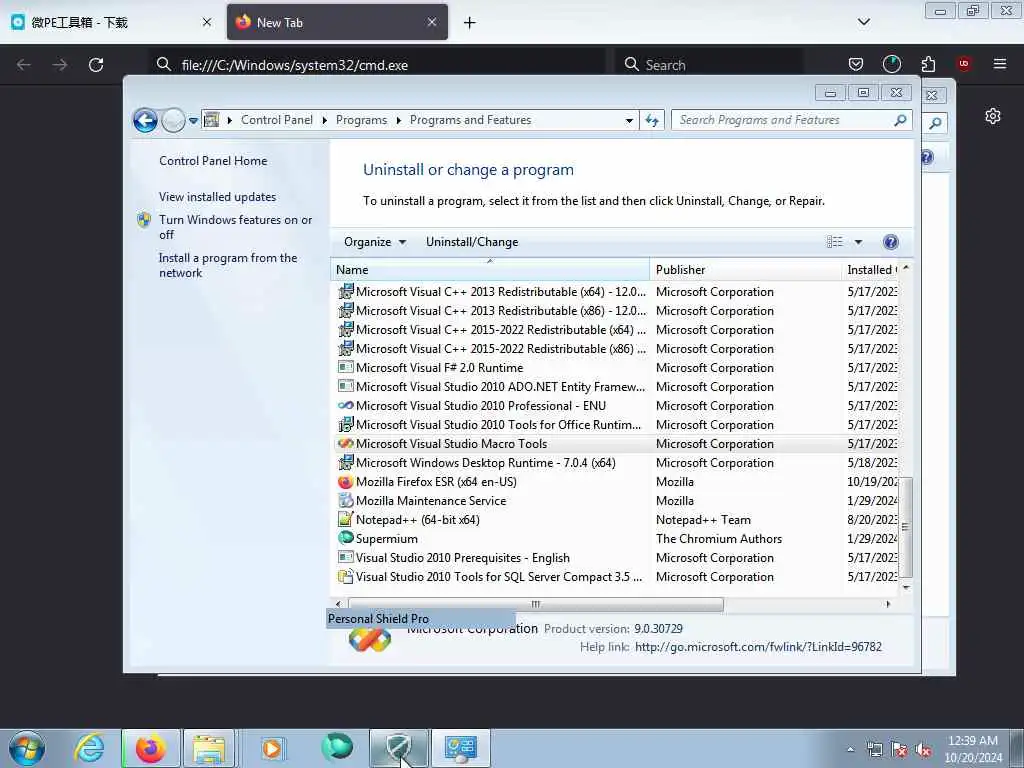Screen dimensions: 1024x768
Task: Click the horizontal scrollbar thumb of program list
Action: pos(536,604)
